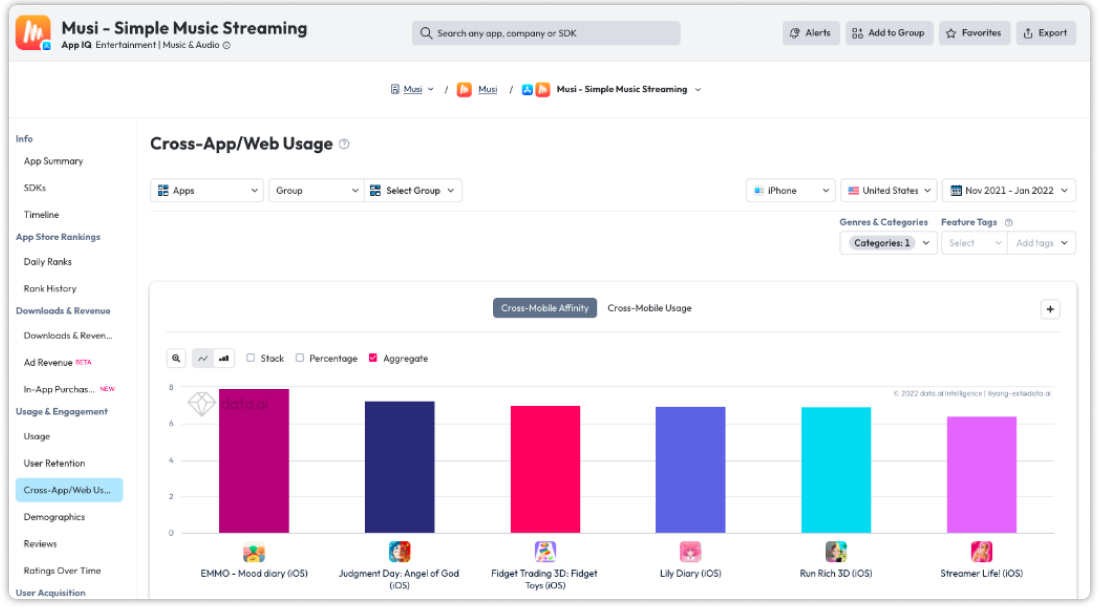This screenshot has width=1100, height=612.
Task: Click the Feature Tags help icon
Action: click(x=1009, y=222)
